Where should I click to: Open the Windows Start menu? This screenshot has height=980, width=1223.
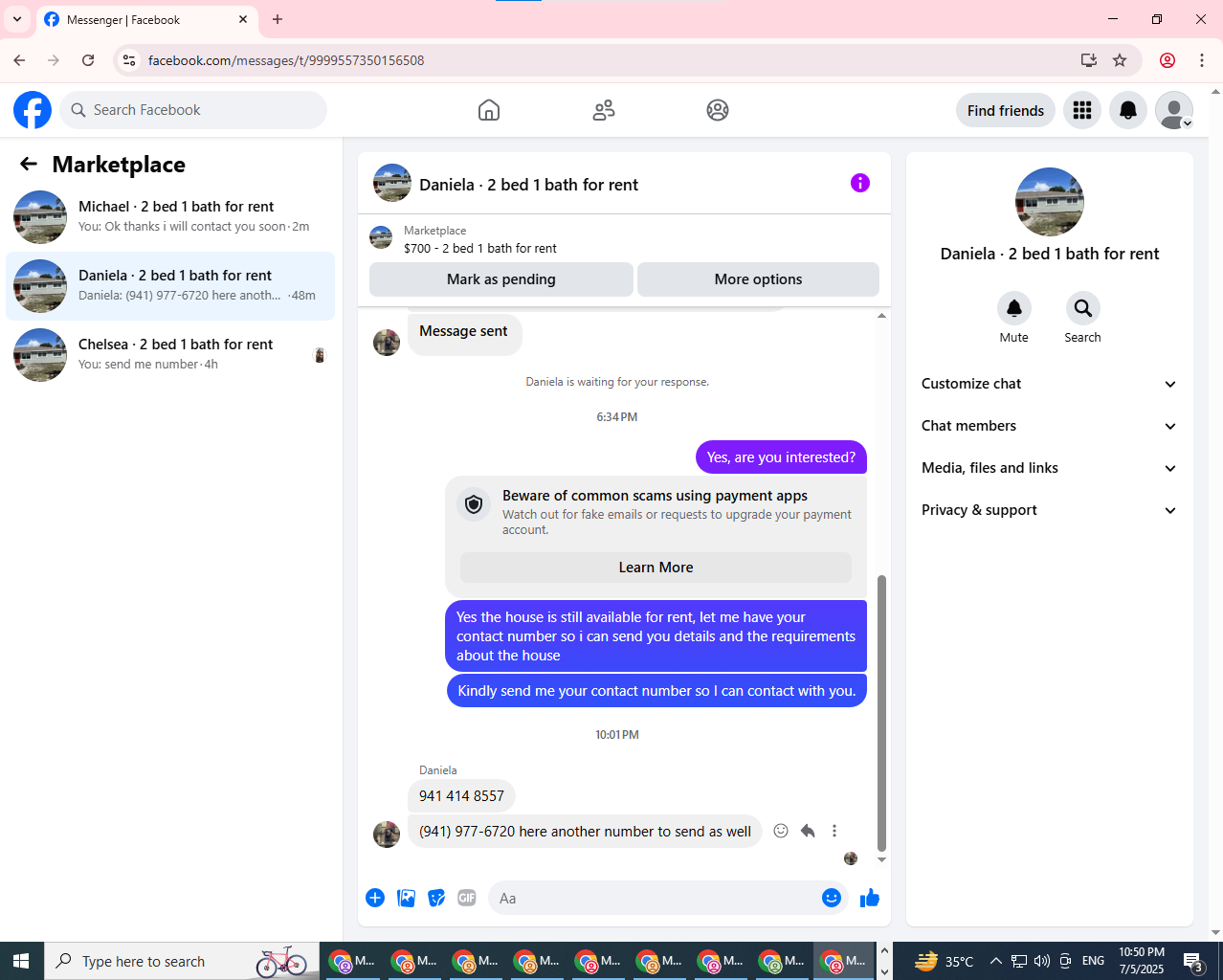click(21, 961)
